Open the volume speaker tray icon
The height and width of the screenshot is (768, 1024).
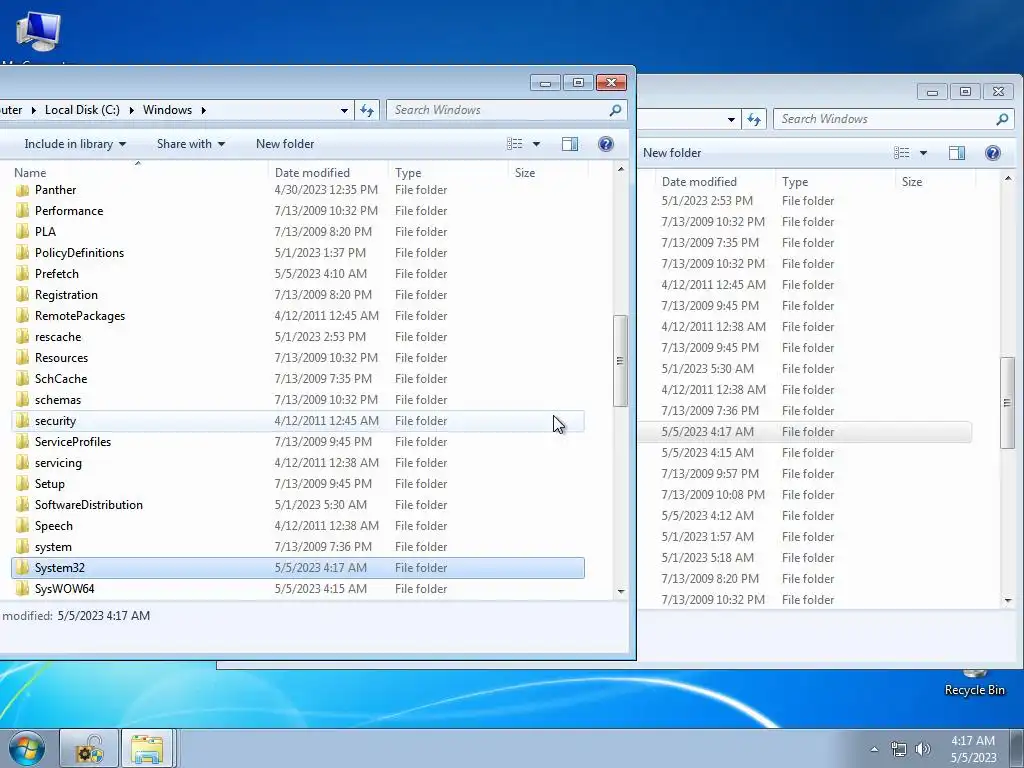click(x=923, y=749)
